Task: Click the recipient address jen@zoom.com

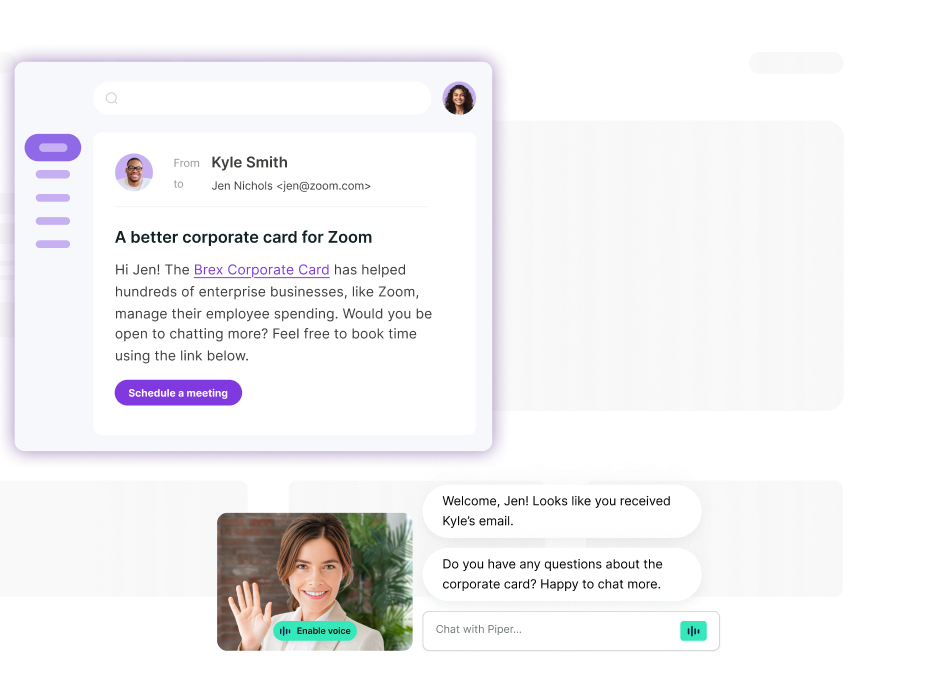Action: pos(324,186)
